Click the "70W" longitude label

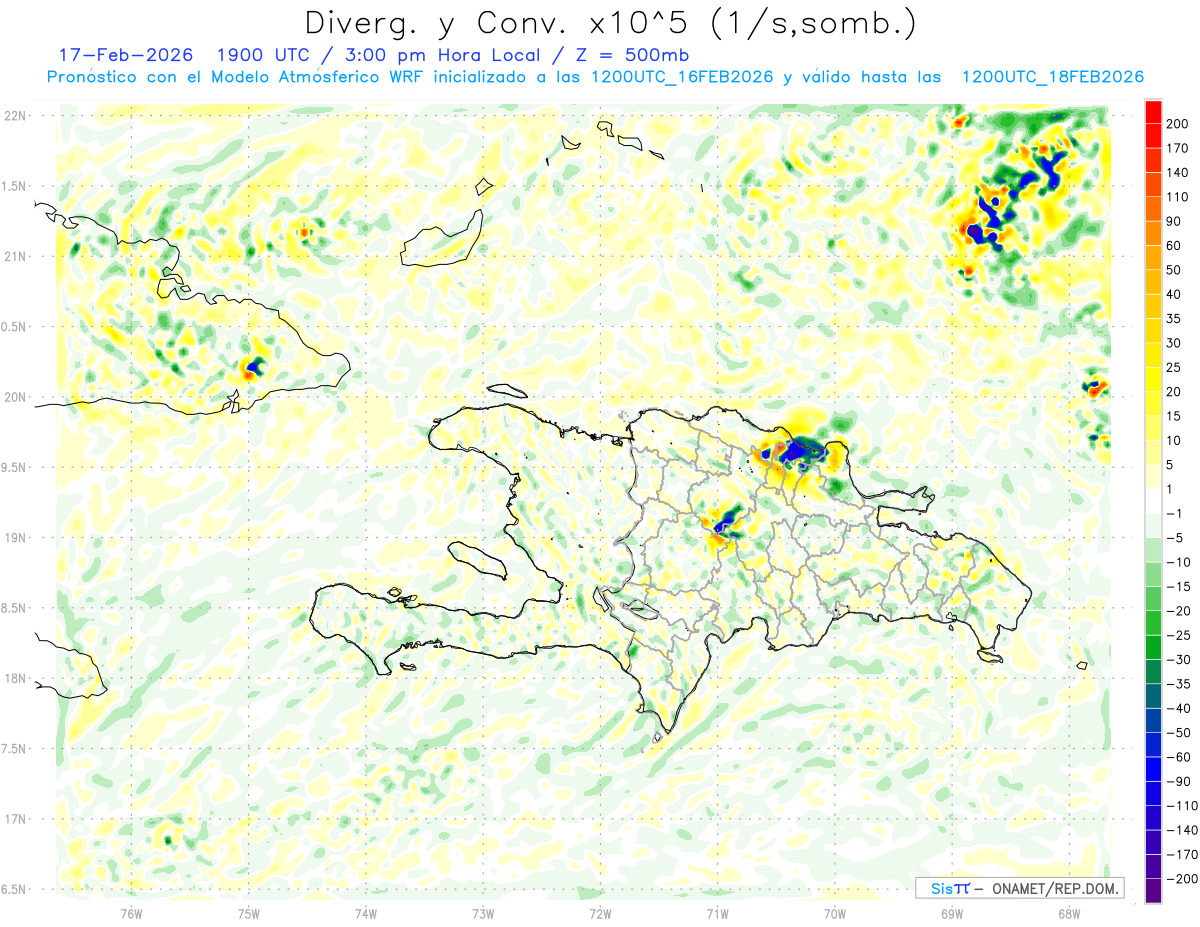click(x=835, y=912)
